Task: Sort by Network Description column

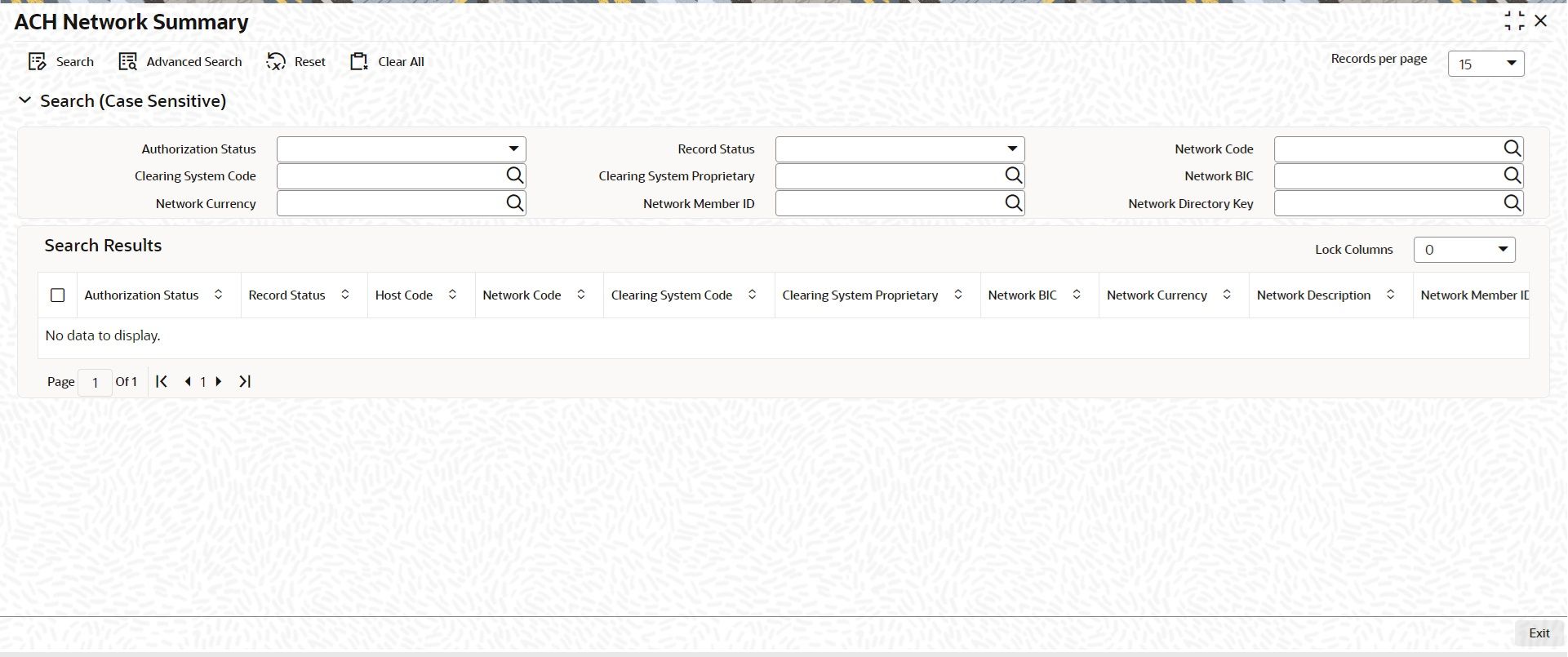Action: click(x=1391, y=295)
